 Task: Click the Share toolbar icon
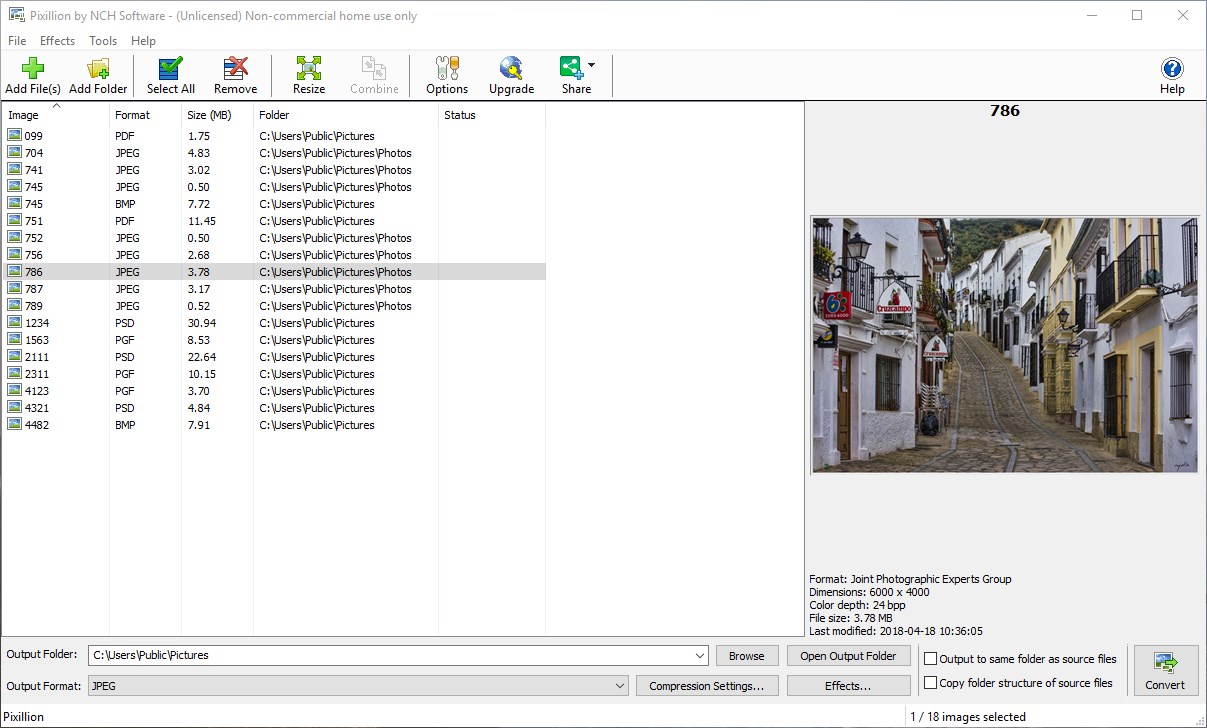pyautogui.click(x=571, y=68)
